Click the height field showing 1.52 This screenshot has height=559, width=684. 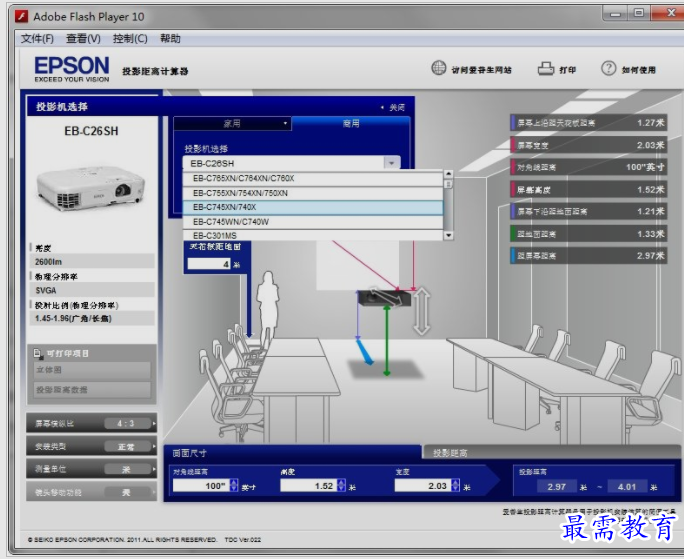pyautogui.click(x=308, y=486)
